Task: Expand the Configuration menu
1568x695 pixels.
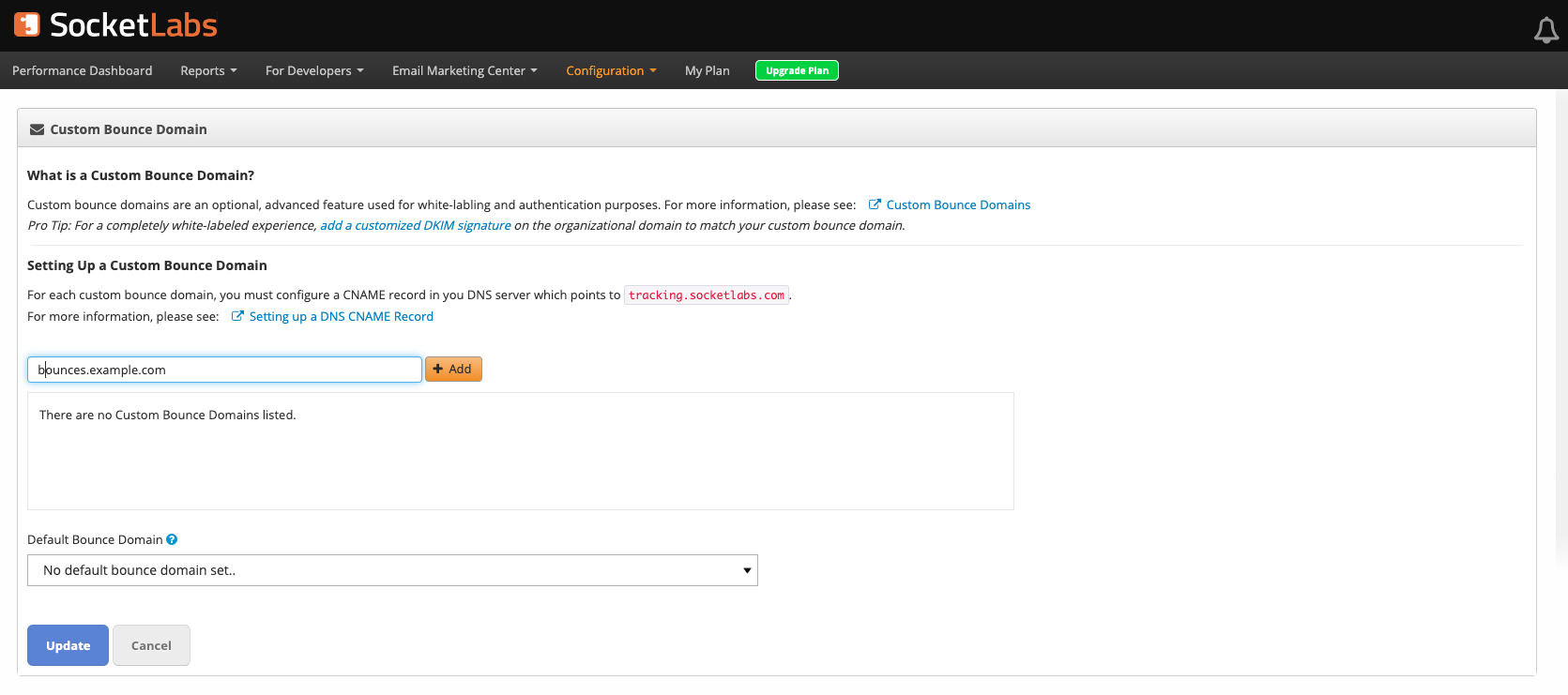Action: (x=611, y=70)
